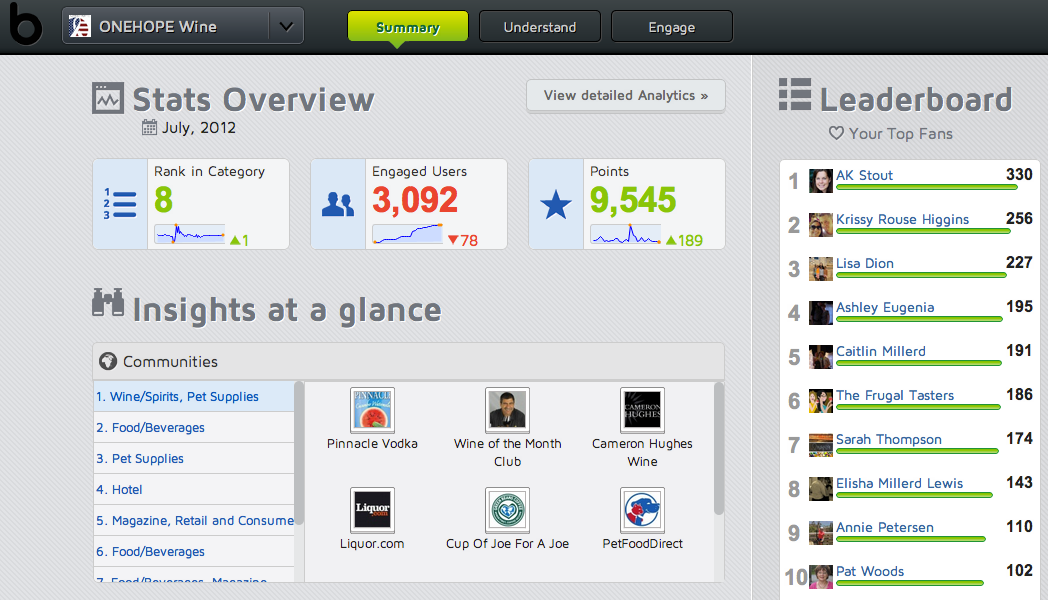The width and height of the screenshot is (1048, 600).
Task: Open Elisha Millerd Lewis profile link
Action: point(900,483)
